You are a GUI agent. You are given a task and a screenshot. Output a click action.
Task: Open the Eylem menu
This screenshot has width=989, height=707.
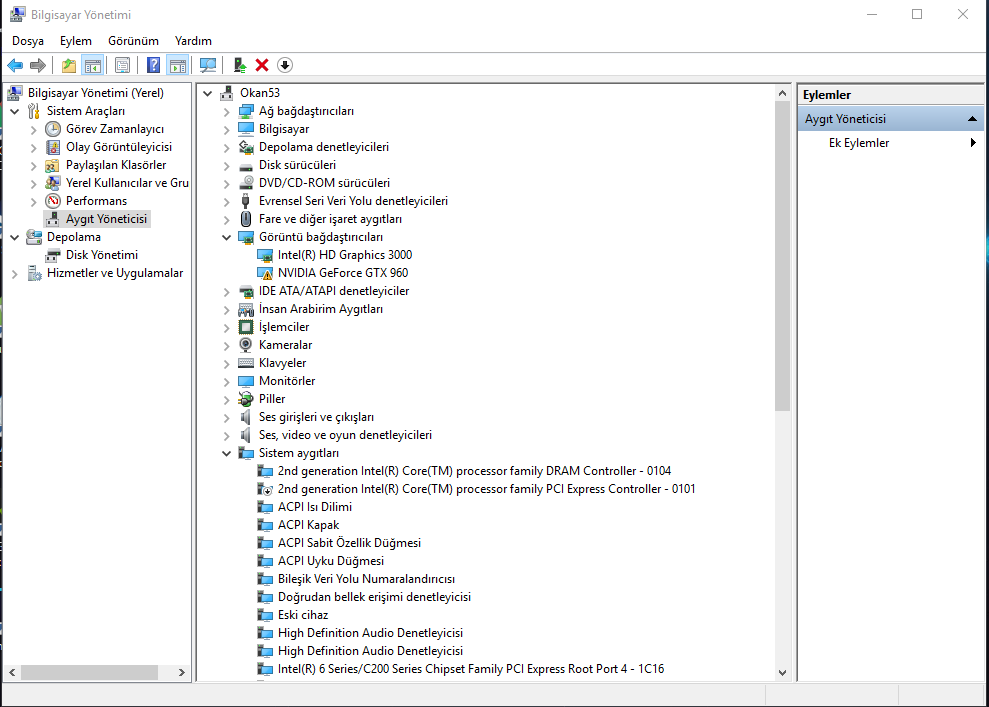coord(76,41)
